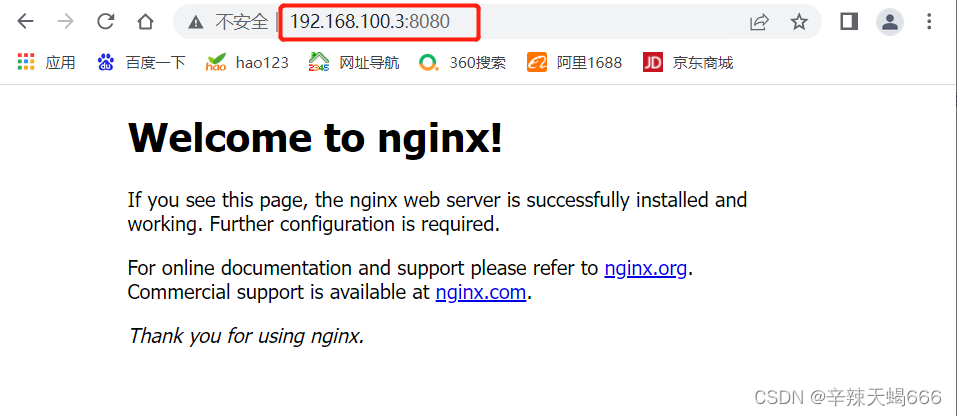Share this page via share icon

759,23
